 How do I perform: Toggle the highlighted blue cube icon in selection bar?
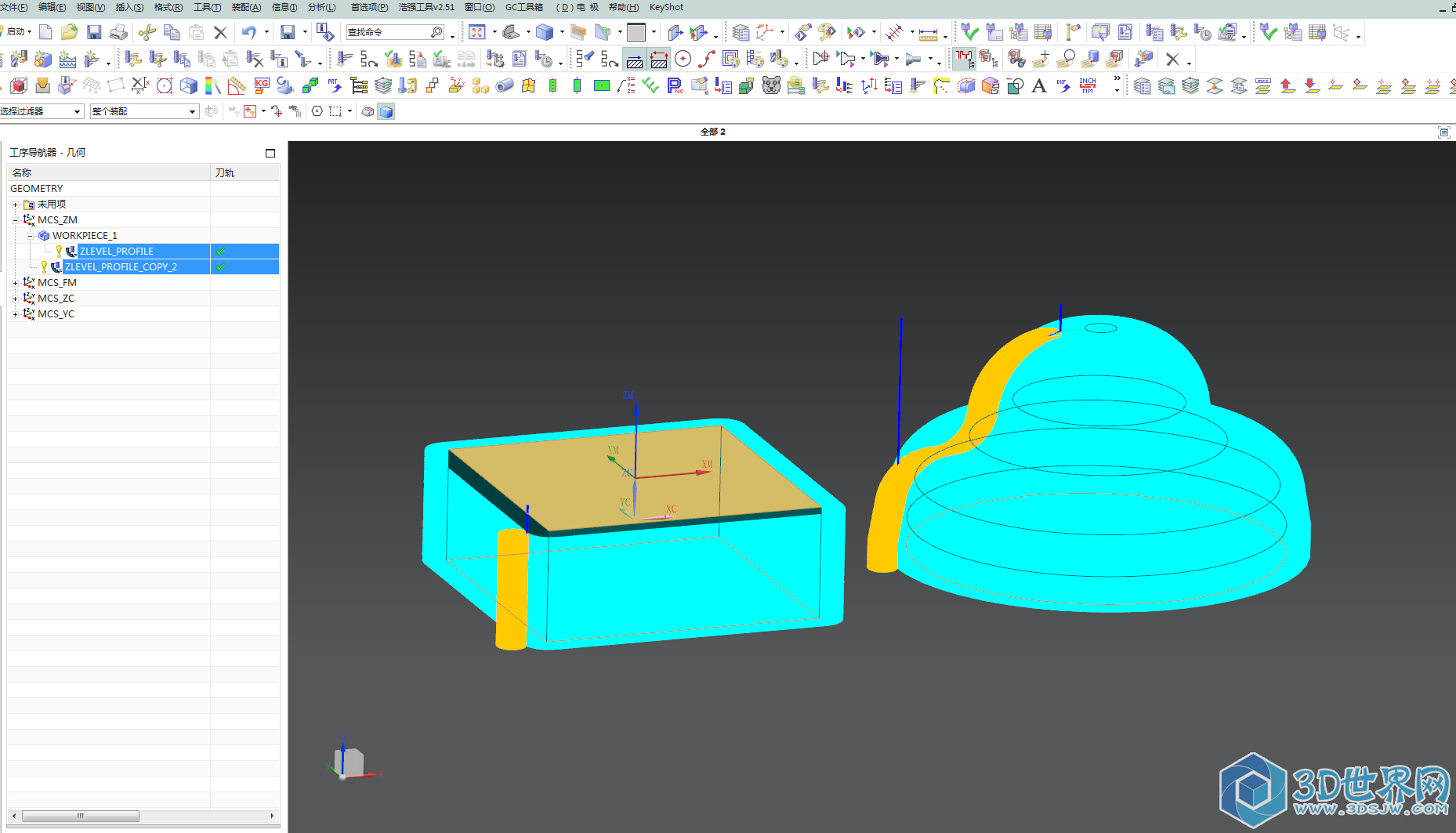(386, 111)
